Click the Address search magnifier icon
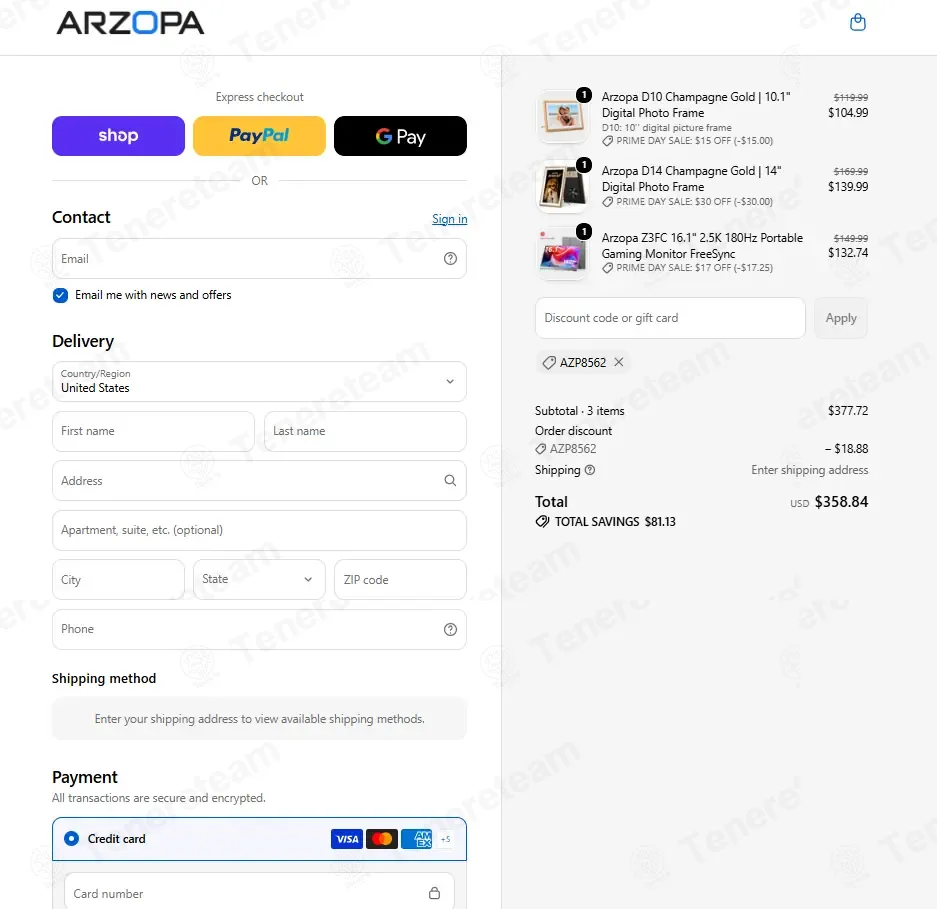 pyautogui.click(x=450, y=480)
